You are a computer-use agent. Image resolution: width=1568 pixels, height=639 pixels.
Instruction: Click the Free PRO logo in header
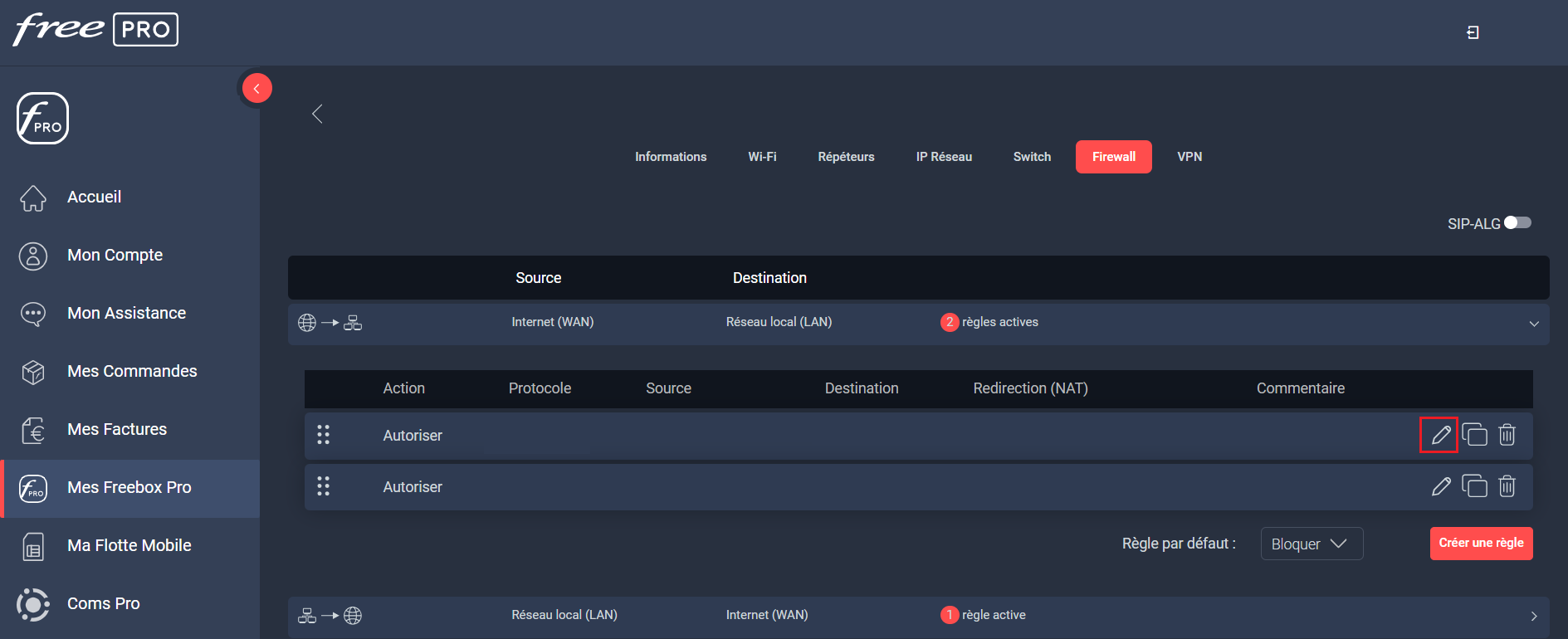tap(95, 30)
